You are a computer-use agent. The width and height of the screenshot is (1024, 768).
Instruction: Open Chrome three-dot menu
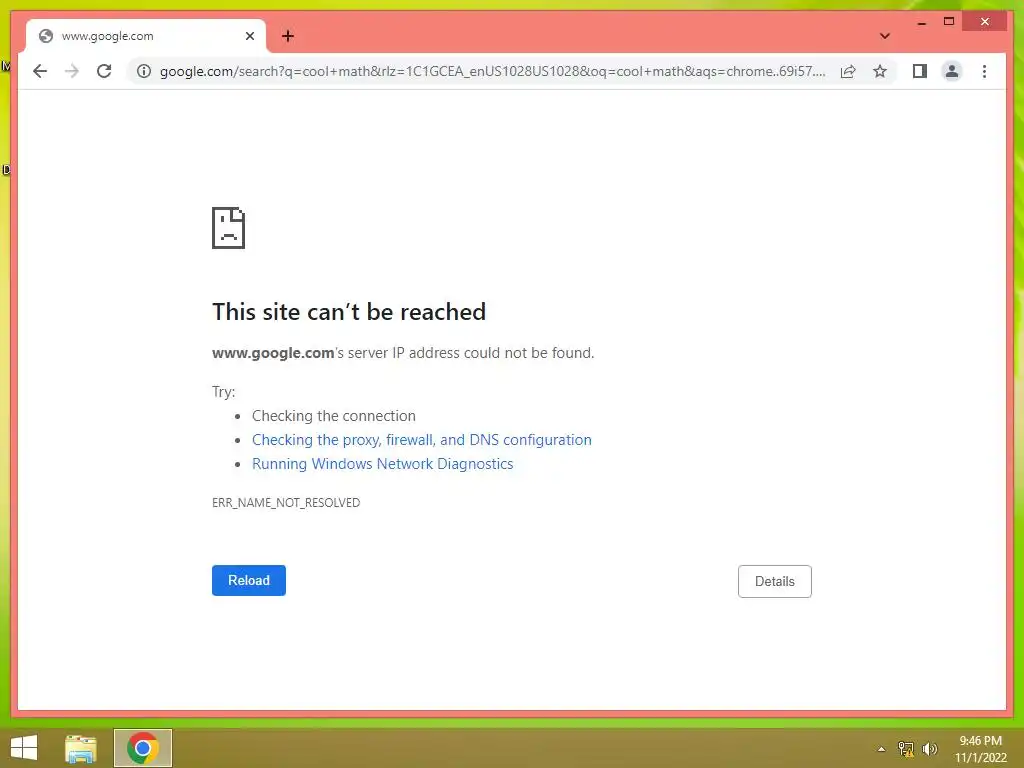tap(984, 71)
